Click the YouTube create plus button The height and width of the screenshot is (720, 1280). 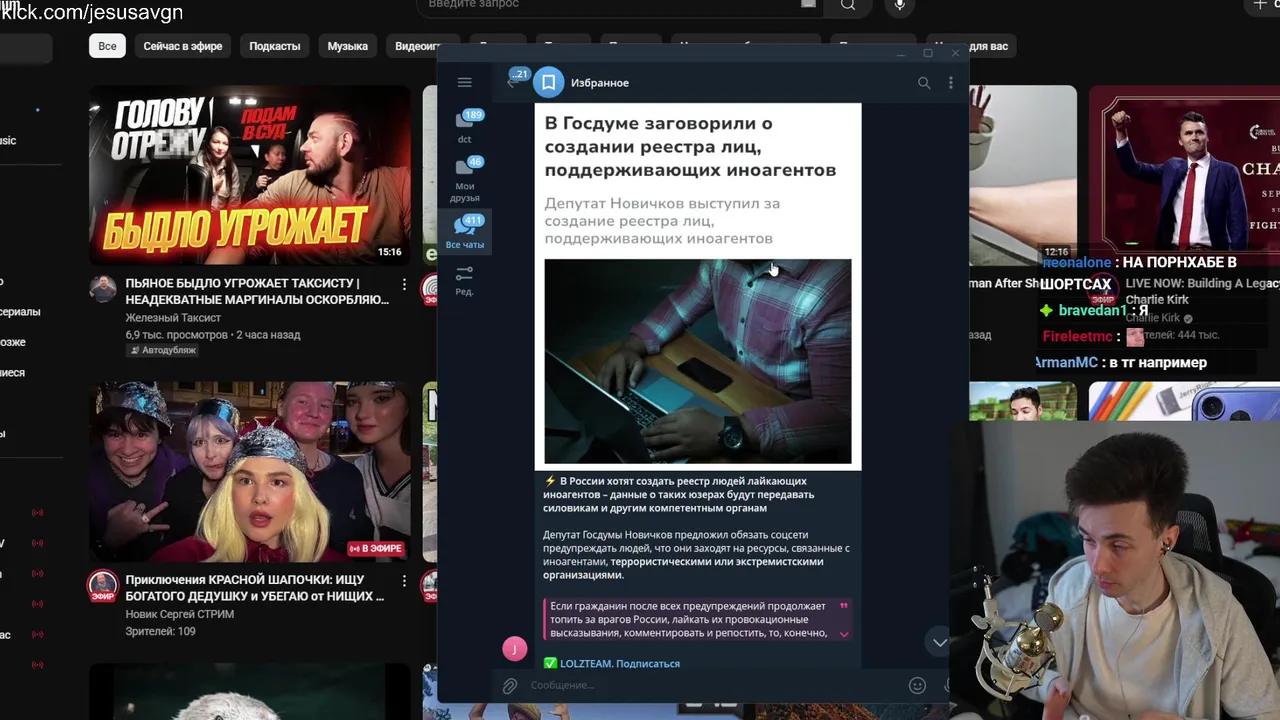[1260, 5]
